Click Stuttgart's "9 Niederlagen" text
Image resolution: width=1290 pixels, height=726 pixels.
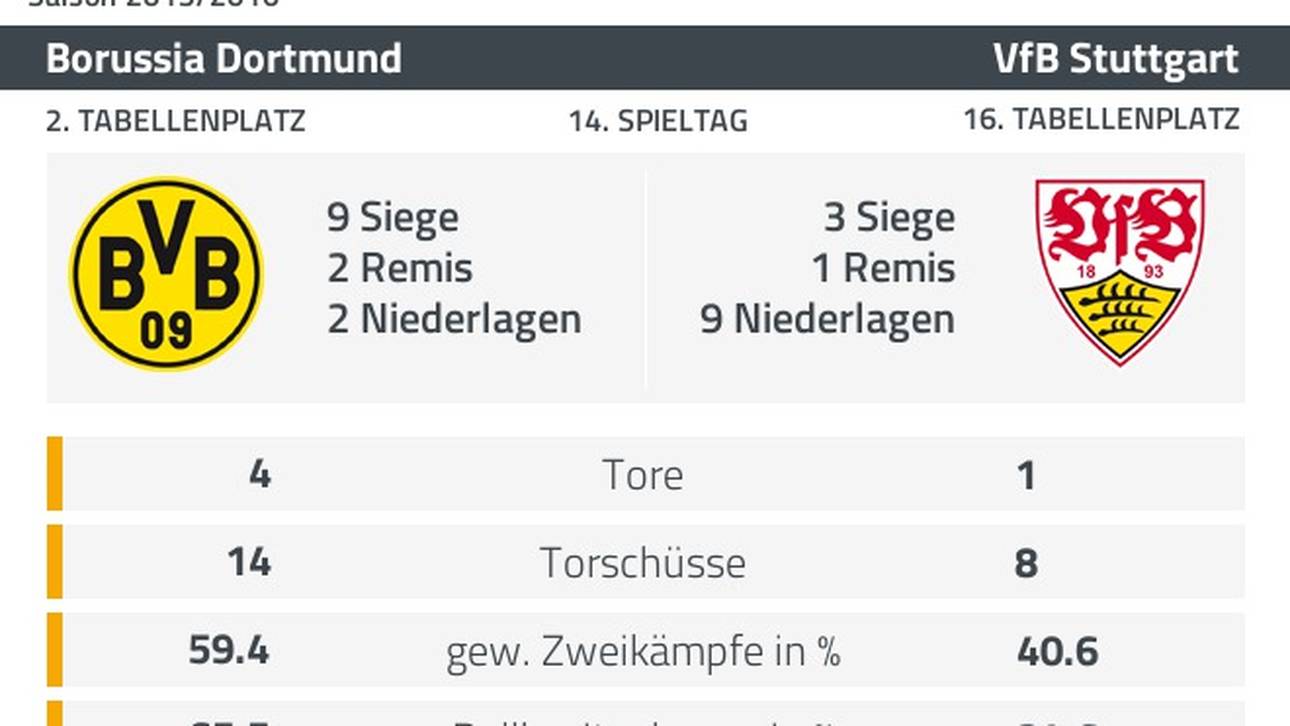pyautogui.click(x=827, y=319)
